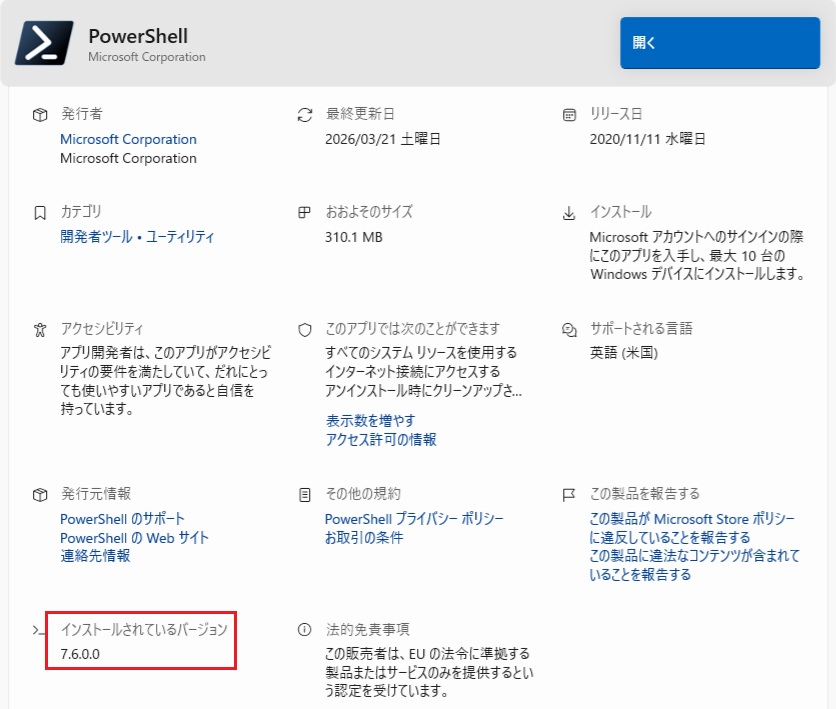The width and height of the screenshot is (836, 709).
Task: Click the PowerShell app logo icon
Action: tap(44, 43)
